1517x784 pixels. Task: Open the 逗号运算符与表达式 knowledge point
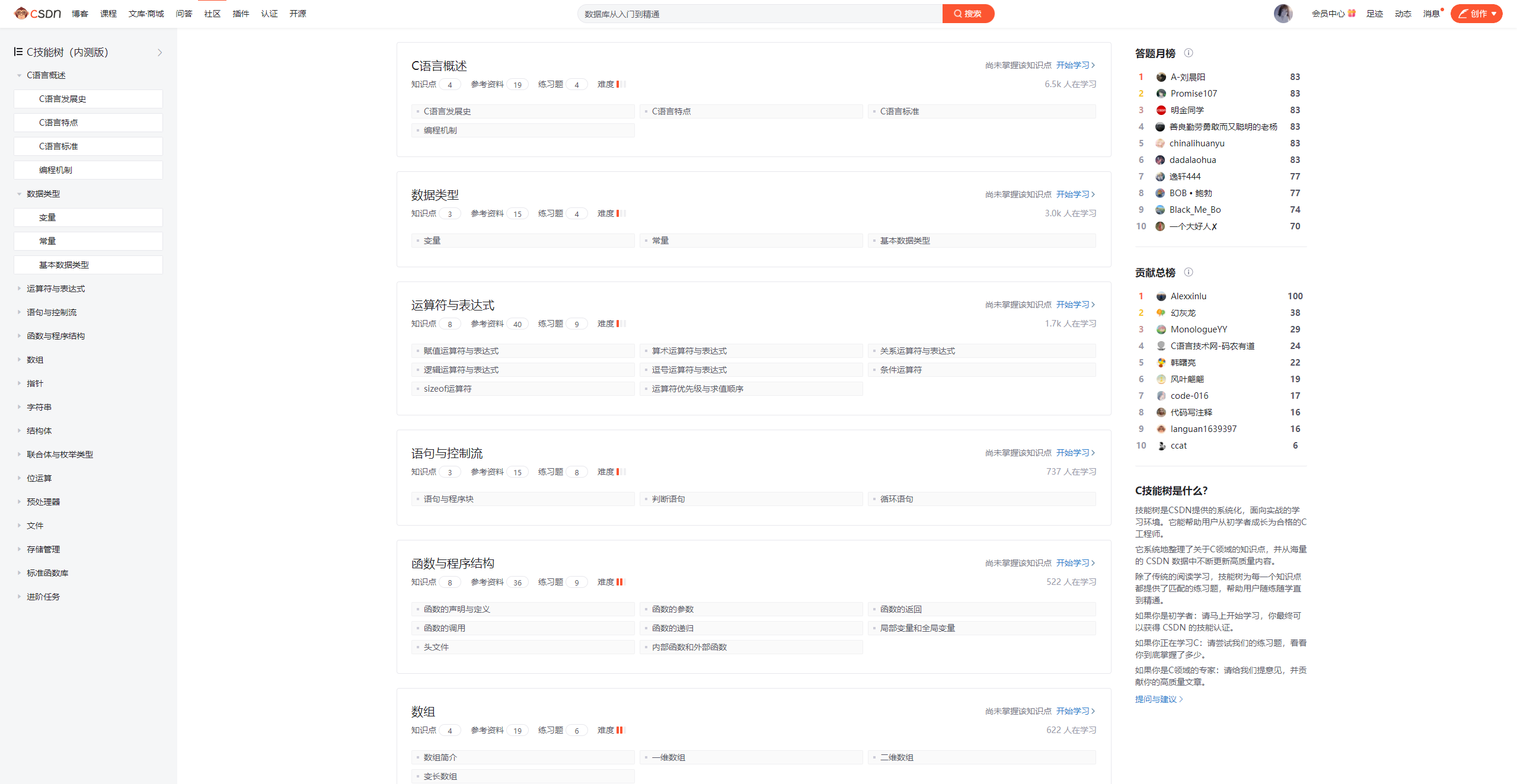751,370
